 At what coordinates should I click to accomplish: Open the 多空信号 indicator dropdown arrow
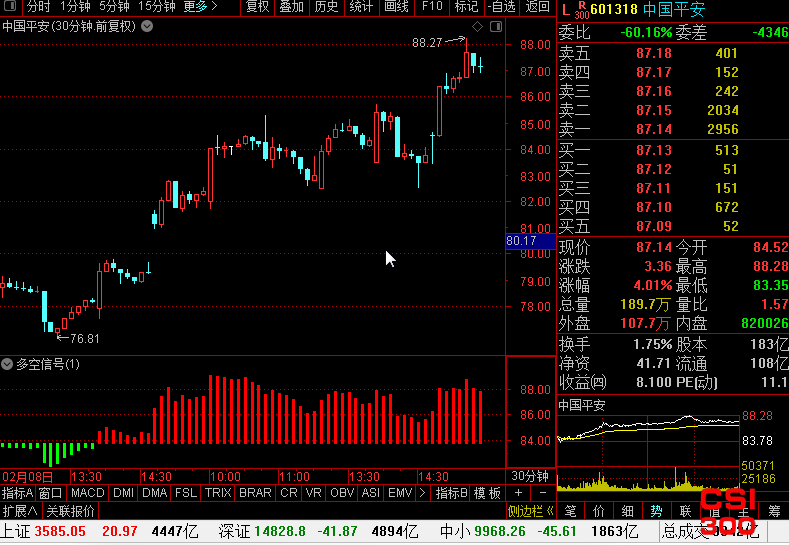coord(7,364)
